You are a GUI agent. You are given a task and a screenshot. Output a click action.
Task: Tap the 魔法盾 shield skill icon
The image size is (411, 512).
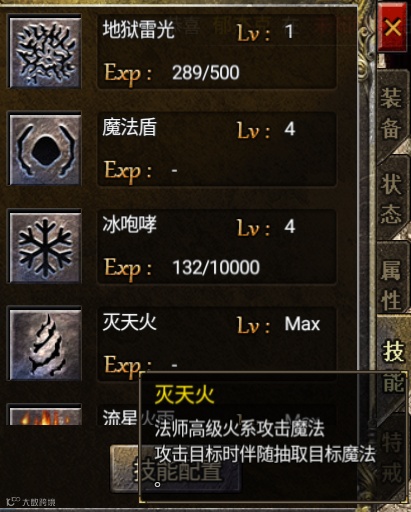45,149
